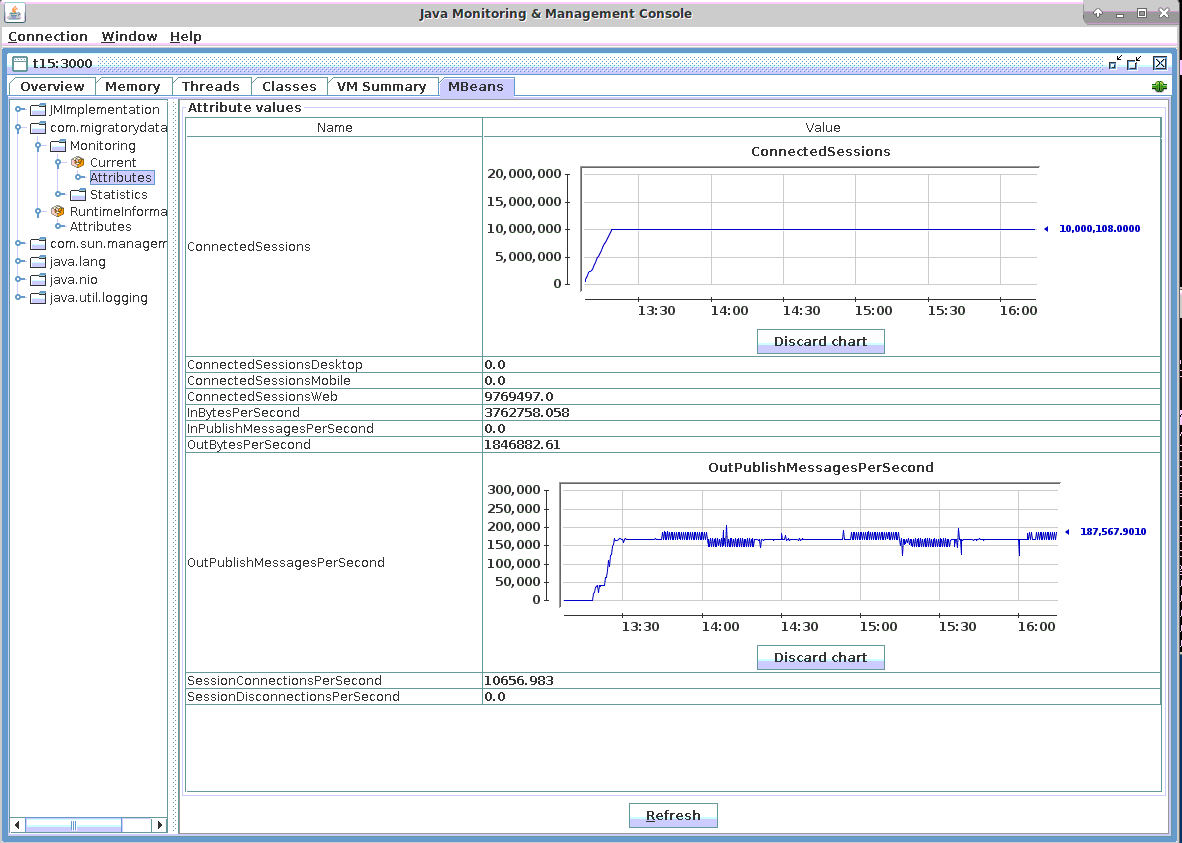Select the Statistics folder icon
The image size is (1182, 843).
(76, 194)
